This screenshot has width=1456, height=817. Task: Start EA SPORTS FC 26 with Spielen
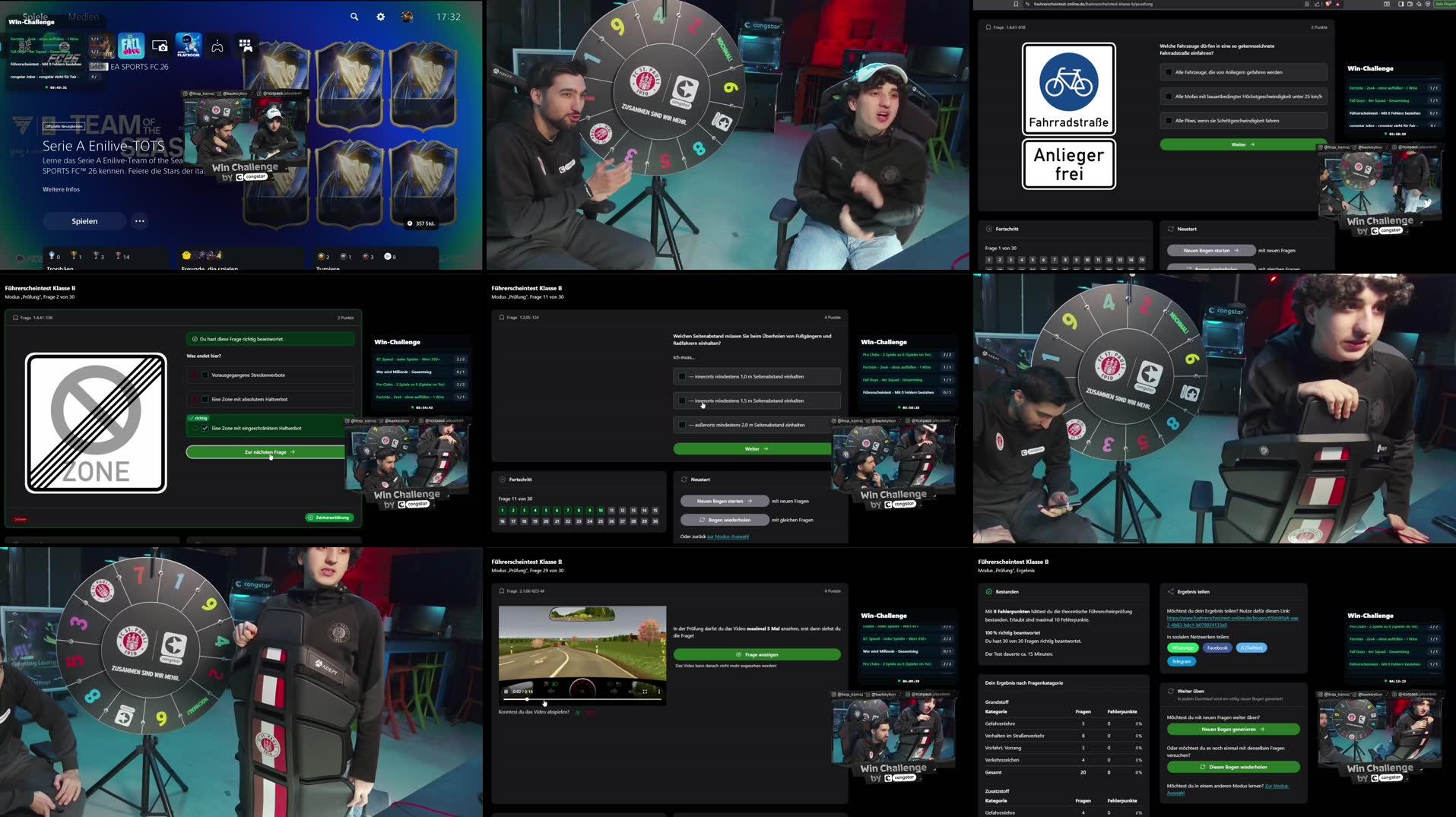[84, 221]
